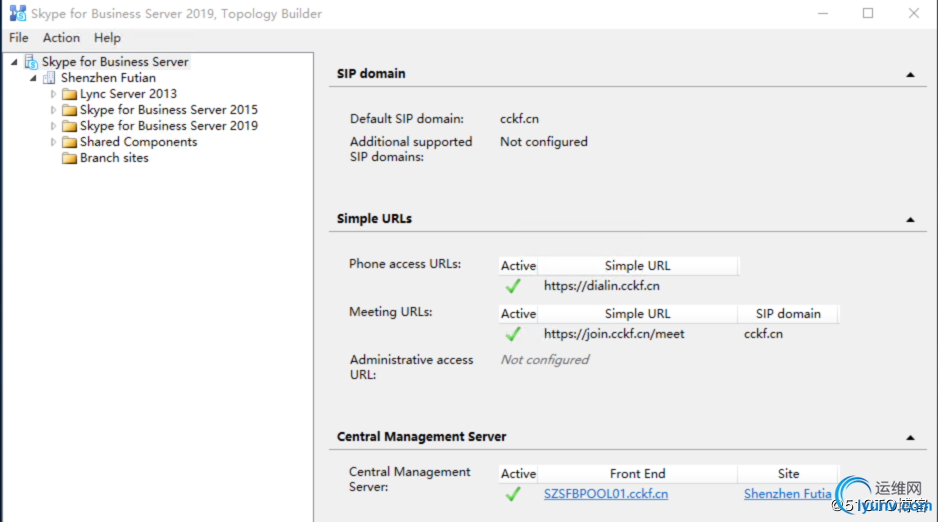Select Branch sites tree item
The image size is (938, 522).
(114, 158)
